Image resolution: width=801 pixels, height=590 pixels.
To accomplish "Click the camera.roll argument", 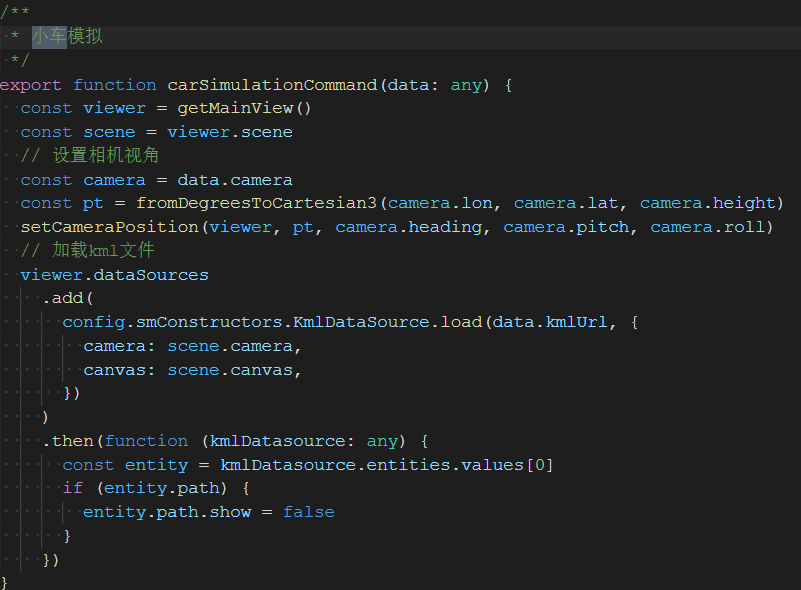I will [708, 227].
